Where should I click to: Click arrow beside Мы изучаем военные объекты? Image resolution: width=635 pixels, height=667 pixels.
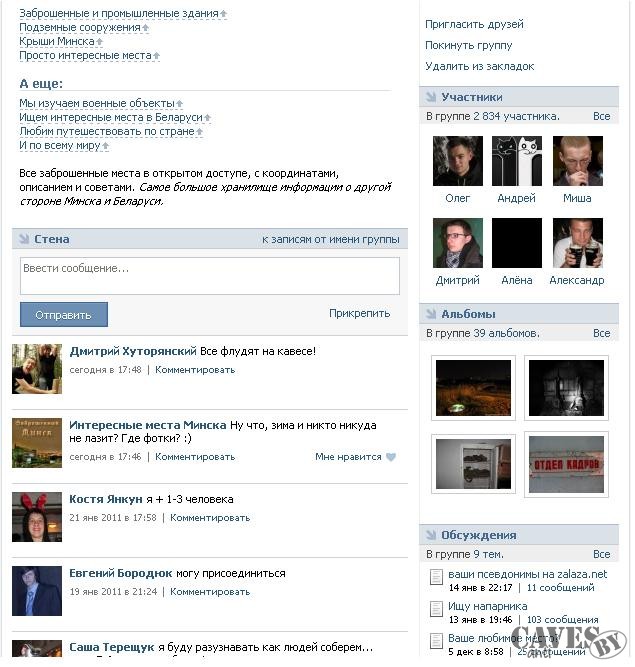[180, 104]
